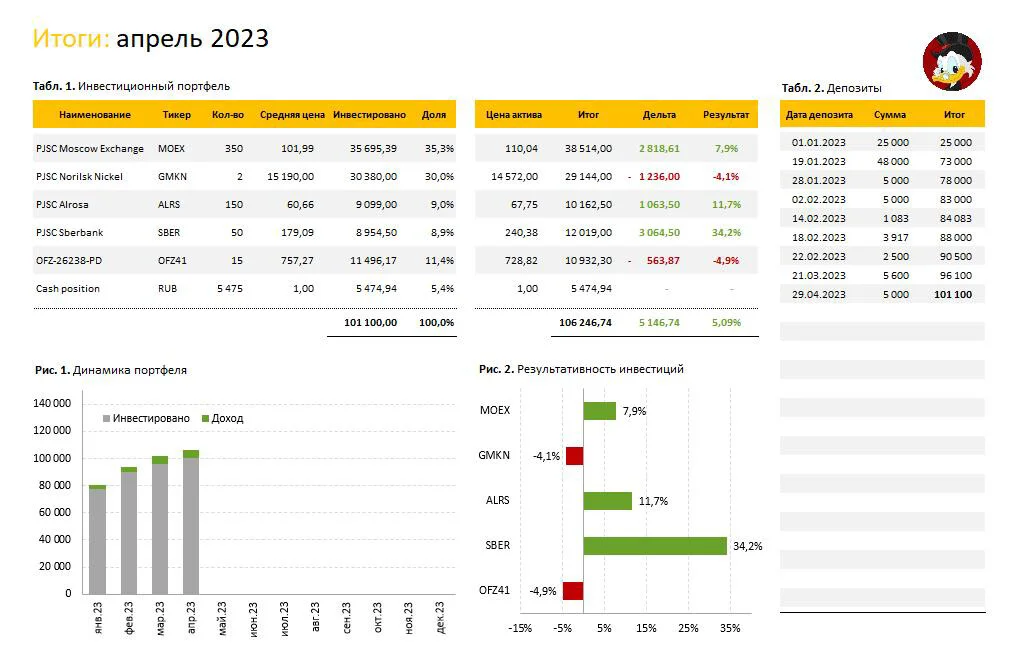This screenshot has width=1024, height=660.
Task: Select the 21.03.2023 deposit date
Action: click(818, 275)
